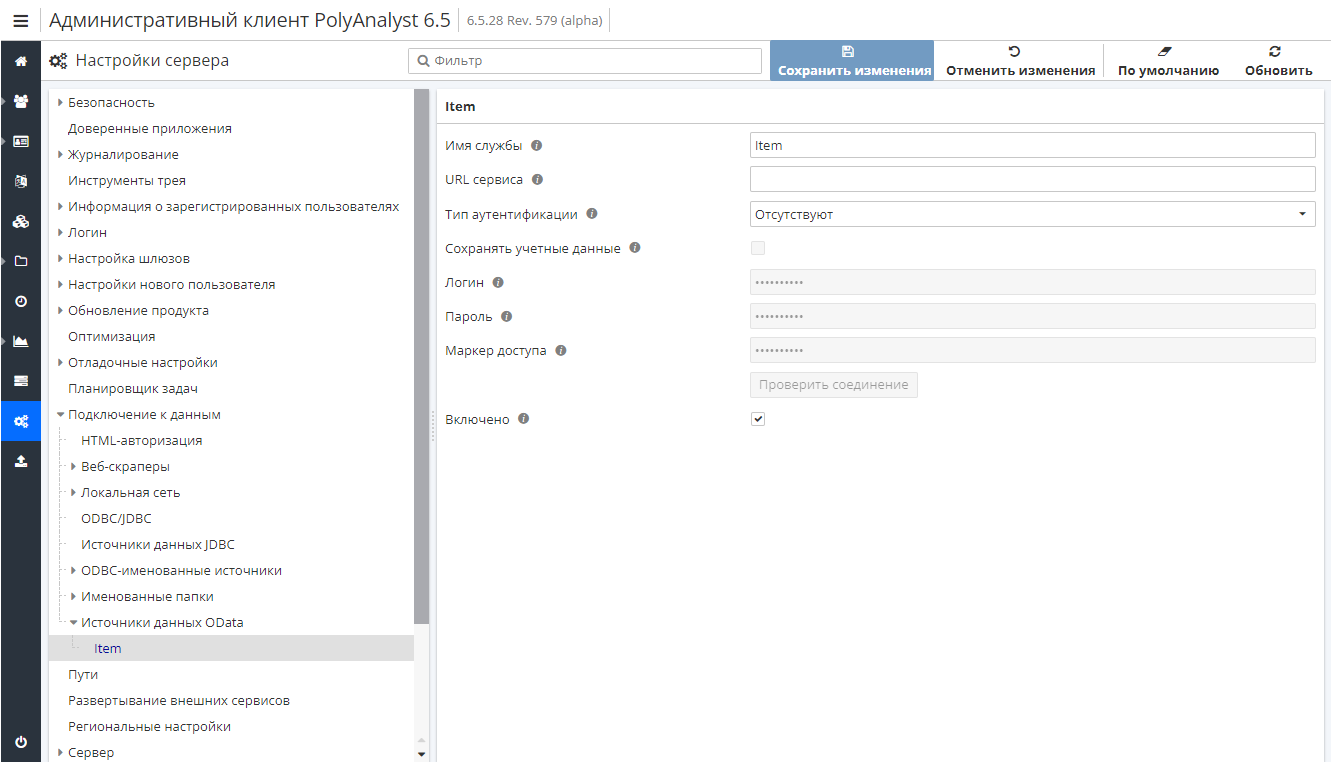Collapse the Подключение к данным node
Screen dimensions: 1331x762
(x=60, y=414)
